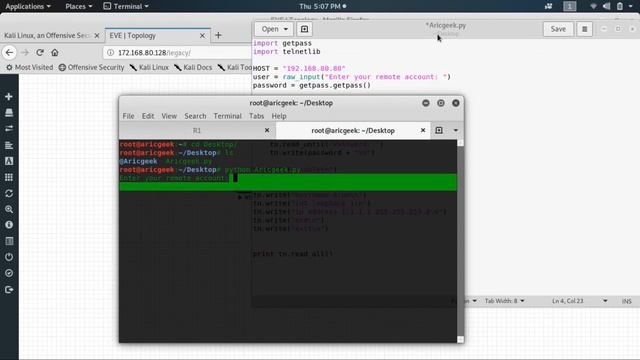Open a new Firefox tab with plus button

[x=218, y=35]
